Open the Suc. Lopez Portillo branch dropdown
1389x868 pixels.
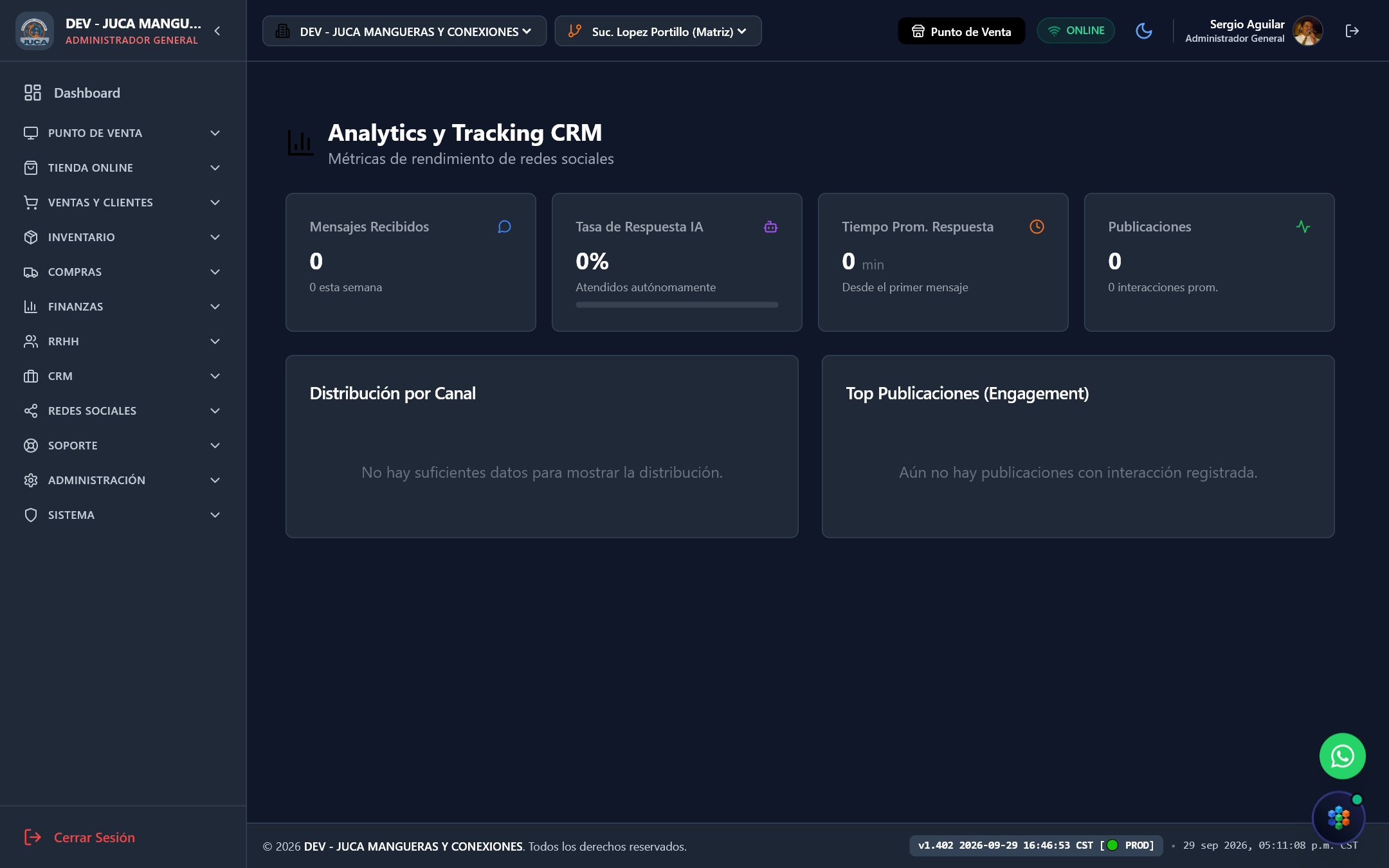658,31
